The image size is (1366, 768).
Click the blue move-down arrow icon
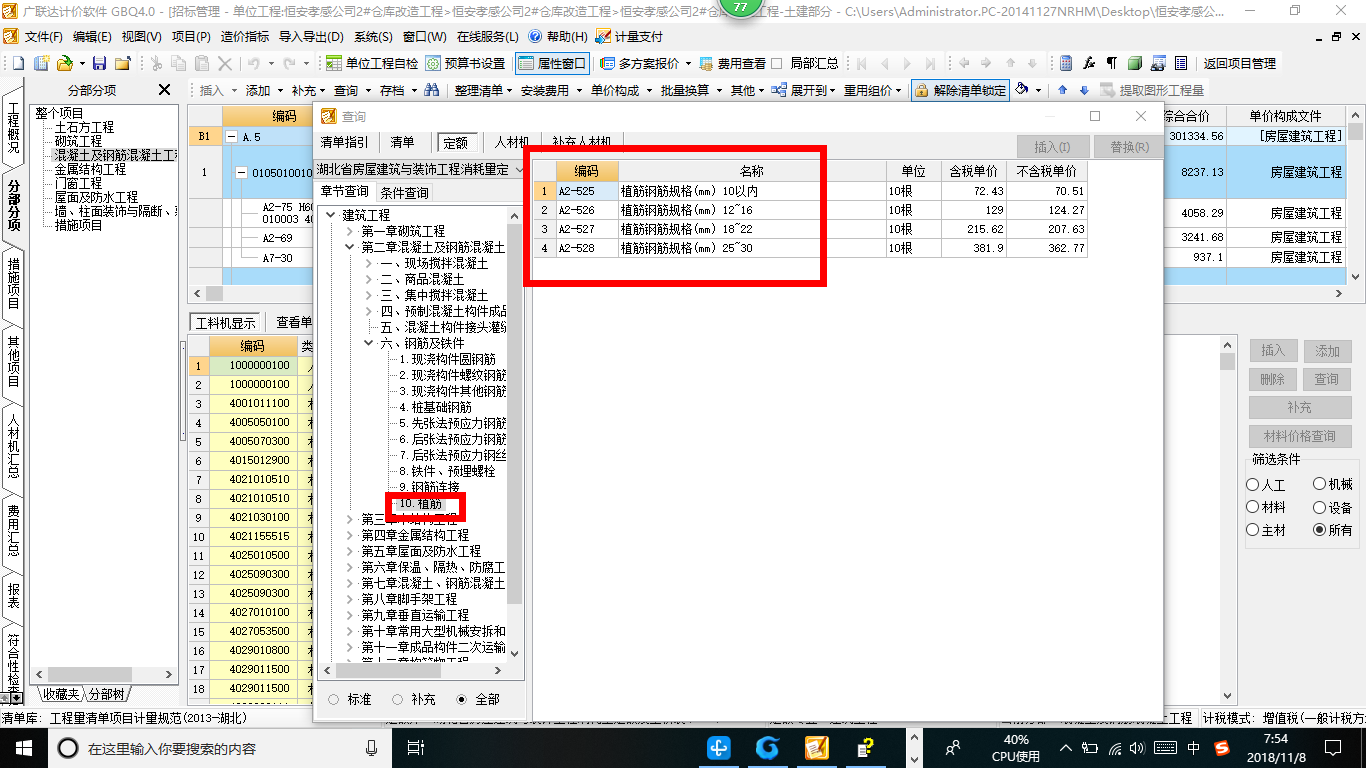point(1083,90)
